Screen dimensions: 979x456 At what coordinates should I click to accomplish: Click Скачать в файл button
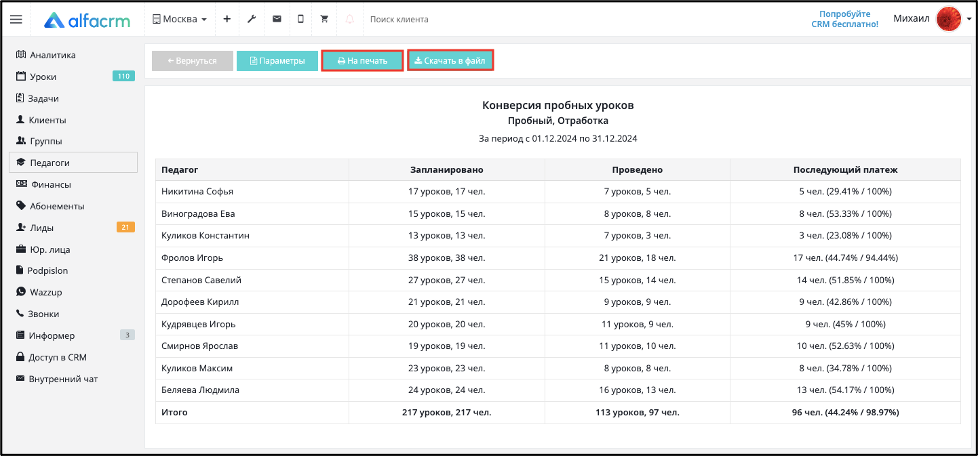(451, 61)
